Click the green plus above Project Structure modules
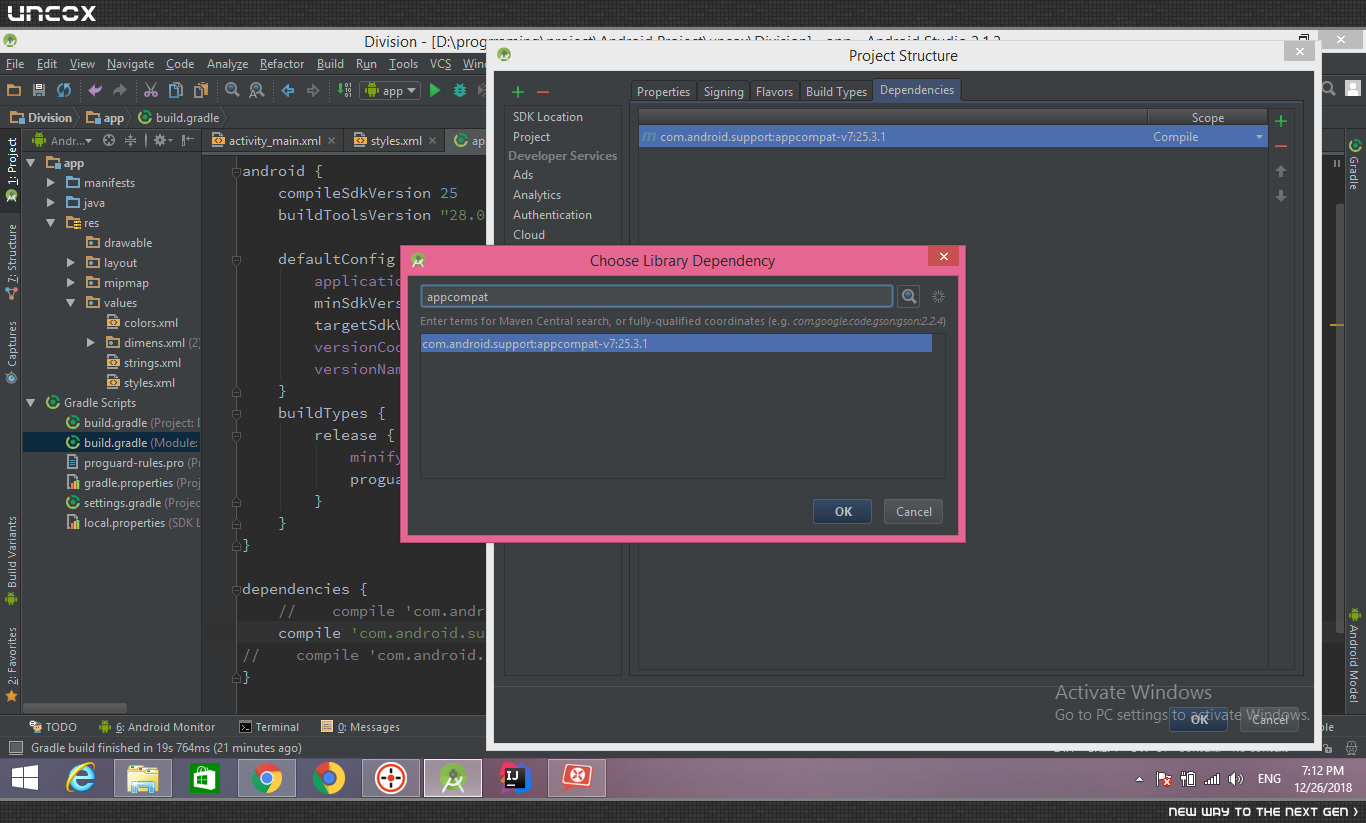Viewport: 1366px width, 823px height. point(518,92)
